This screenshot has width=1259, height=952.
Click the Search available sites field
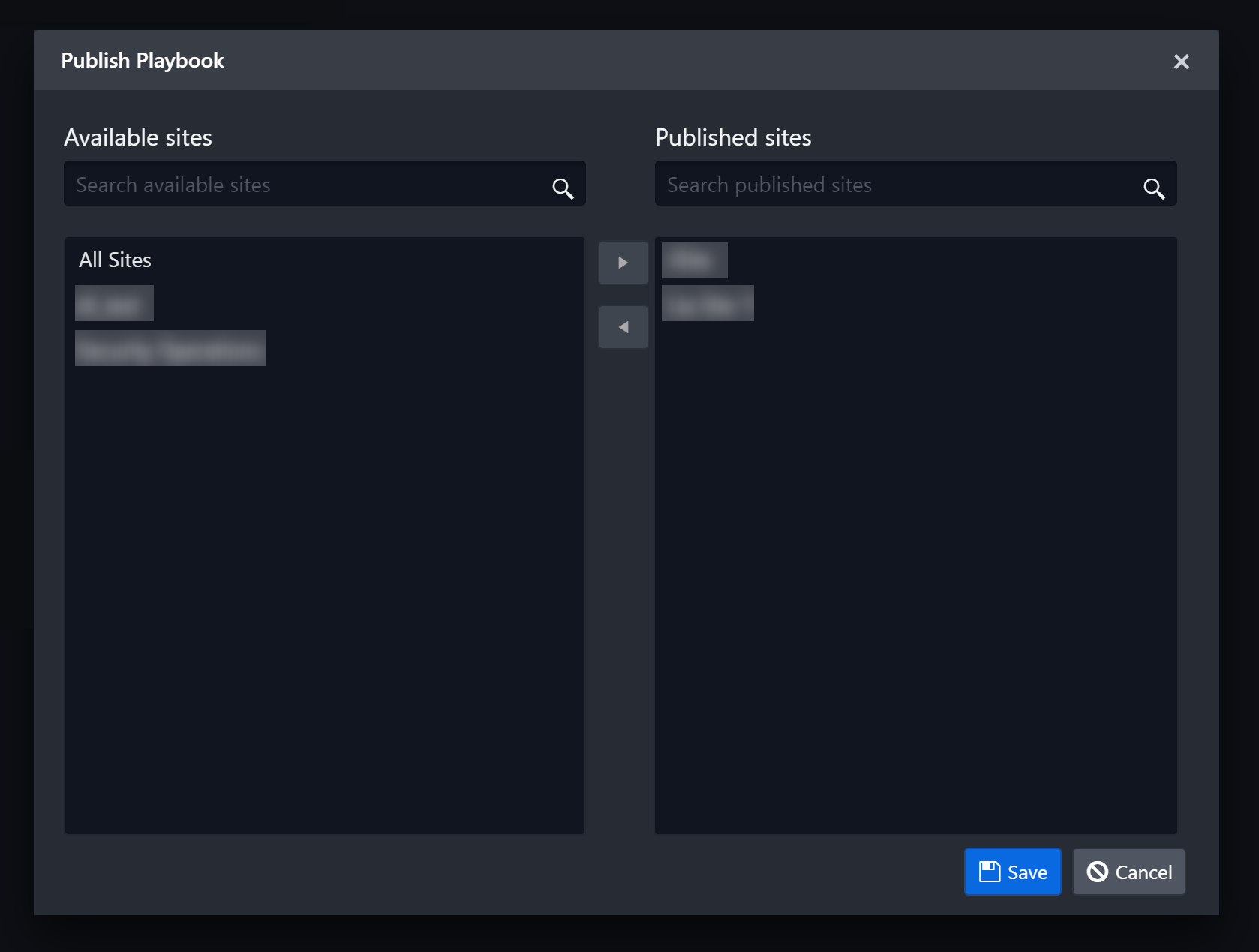[308, 185]
